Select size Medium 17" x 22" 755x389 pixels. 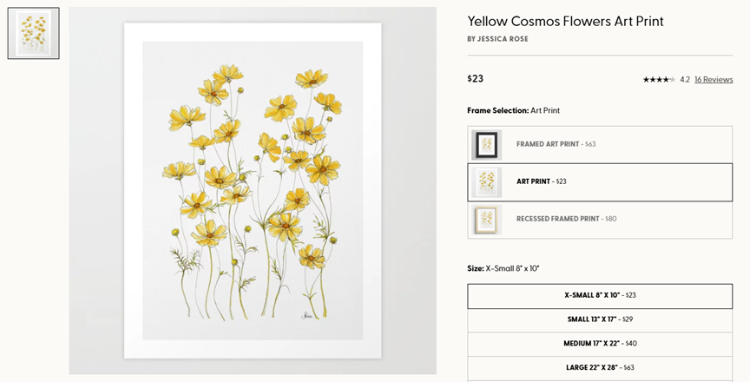[x=600, y=344]
